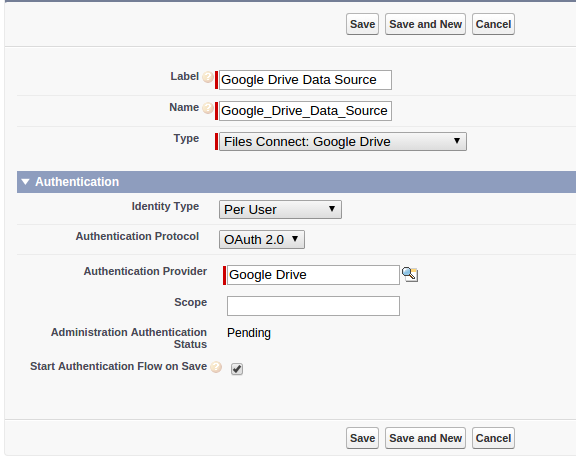Collapse the Authentication section triangle
This screenshot has height=457, width=576.
25,182
